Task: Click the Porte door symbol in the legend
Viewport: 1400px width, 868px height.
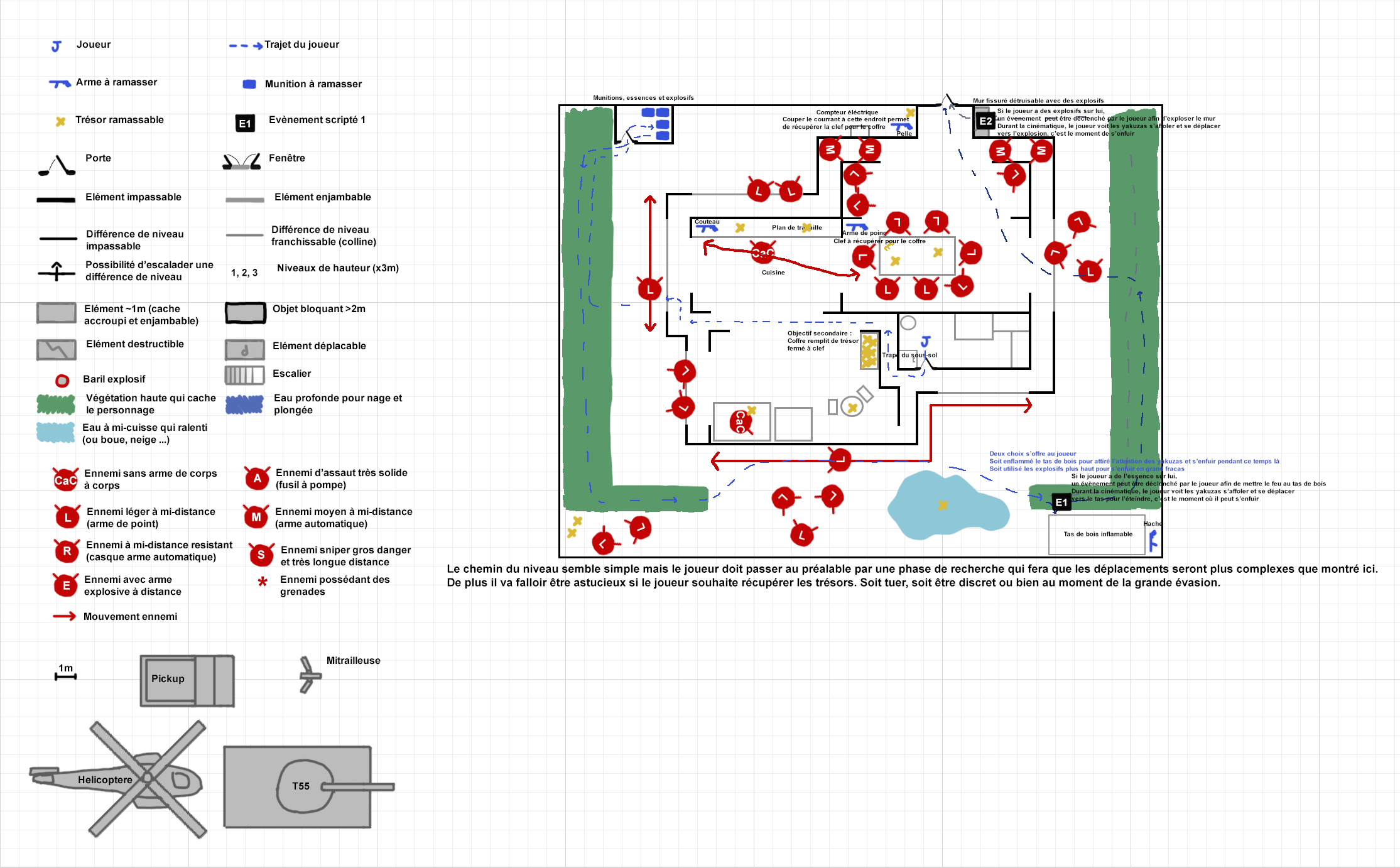Action: pyautogui.click(x=57, y=165)
